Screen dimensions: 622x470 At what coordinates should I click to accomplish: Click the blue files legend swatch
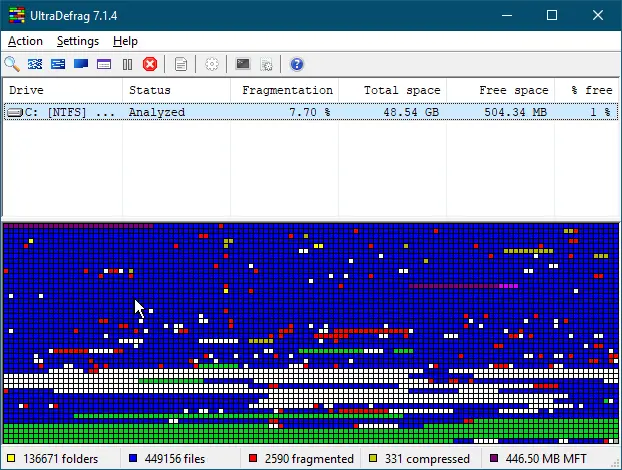pos(133,458)
